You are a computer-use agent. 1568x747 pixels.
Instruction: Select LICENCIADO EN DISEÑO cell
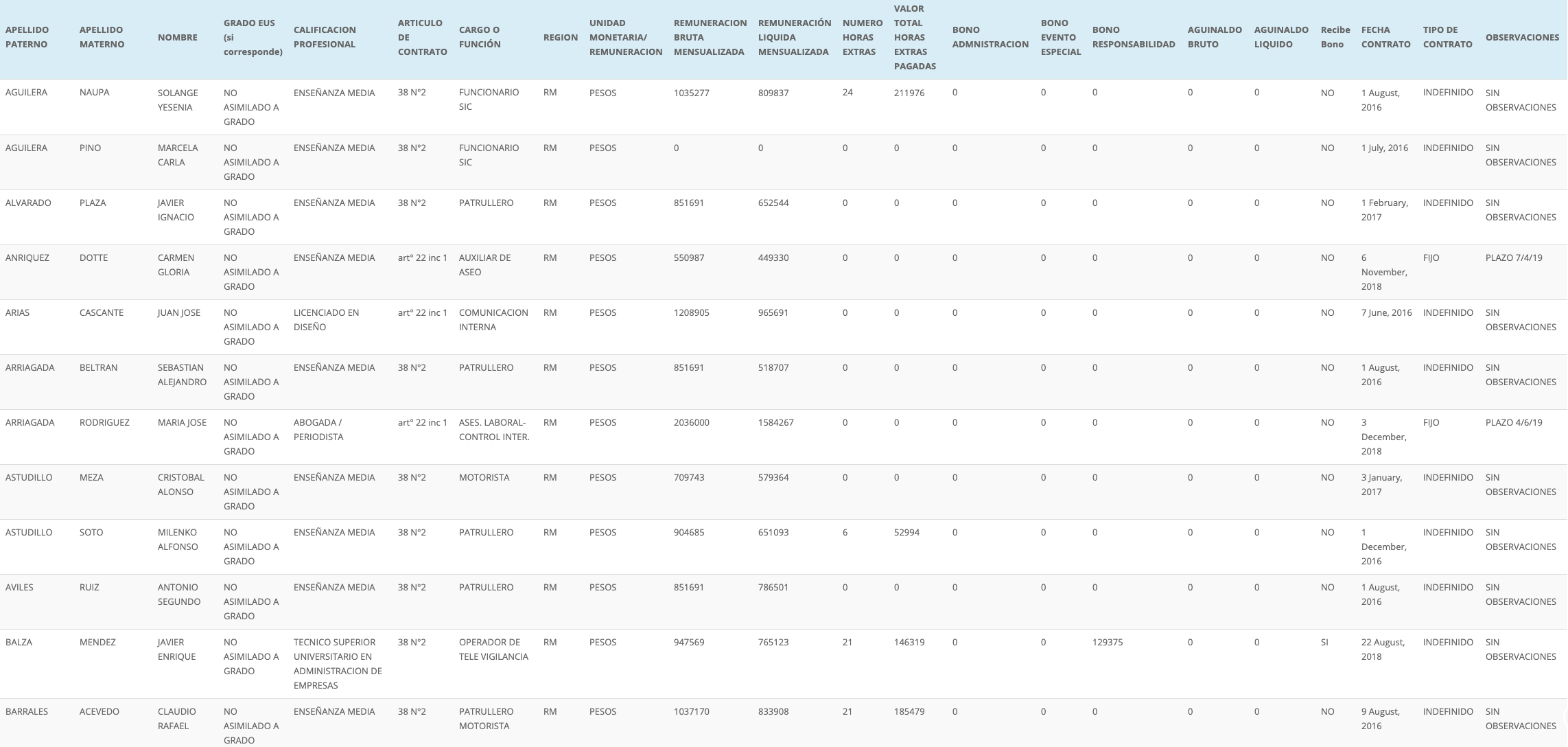click(x=327, y=320)
